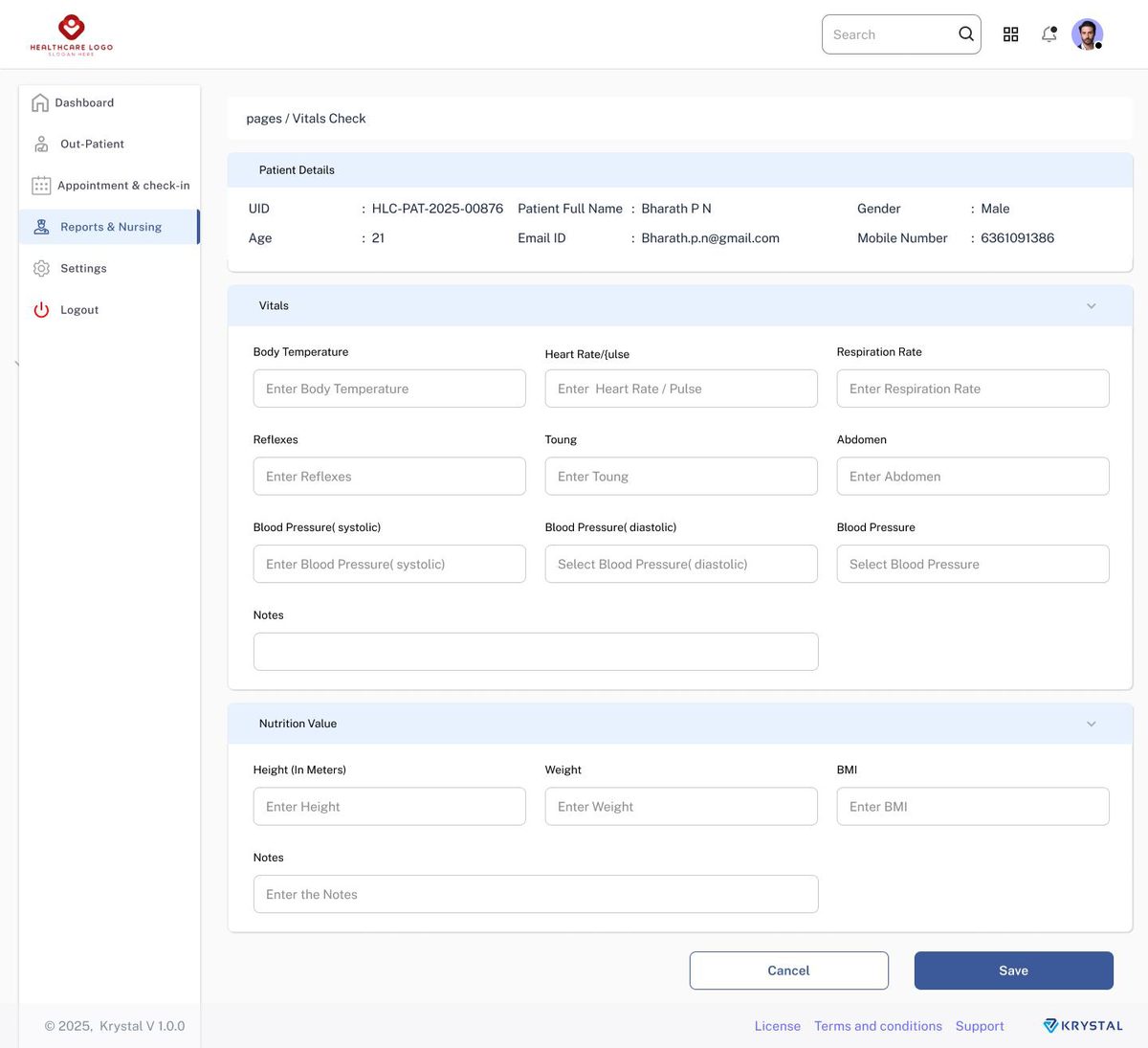Click the patient UID HLC-PAT-2025-00876
Image resolution: width=1148 pixels, height=1048 pixels.
[x=437, y=209]
